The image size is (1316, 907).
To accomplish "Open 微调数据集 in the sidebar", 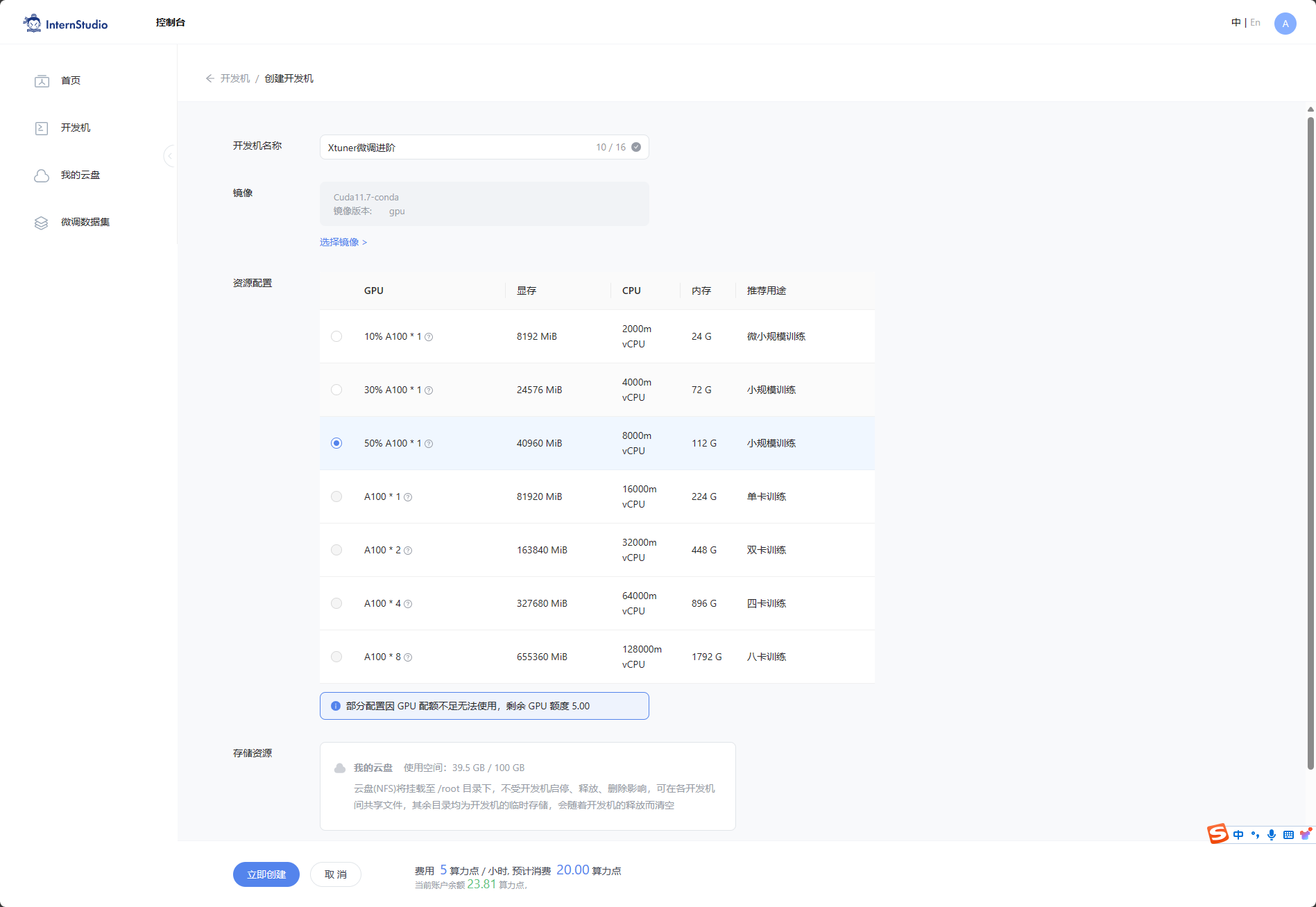I will click(85, 223).
